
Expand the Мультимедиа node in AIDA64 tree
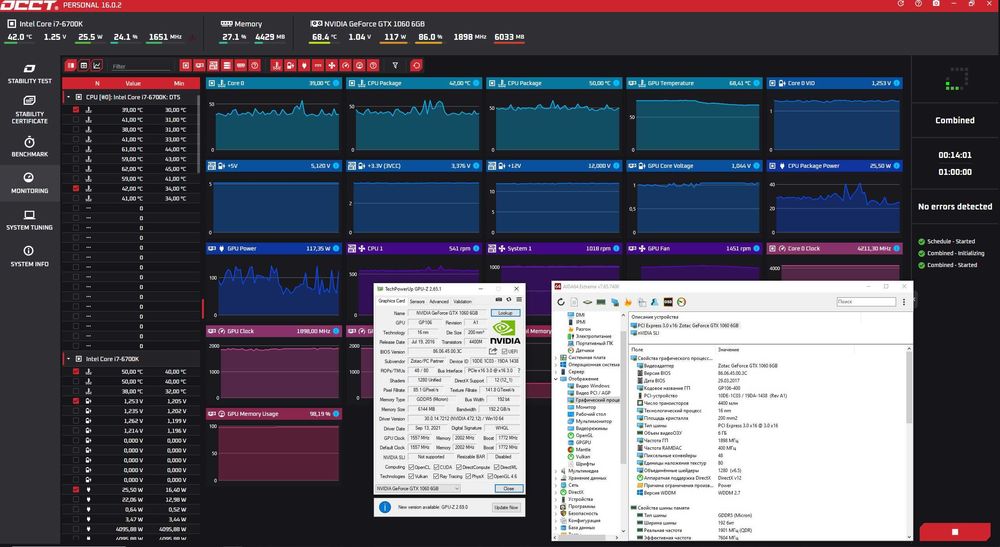coord(556,471)
